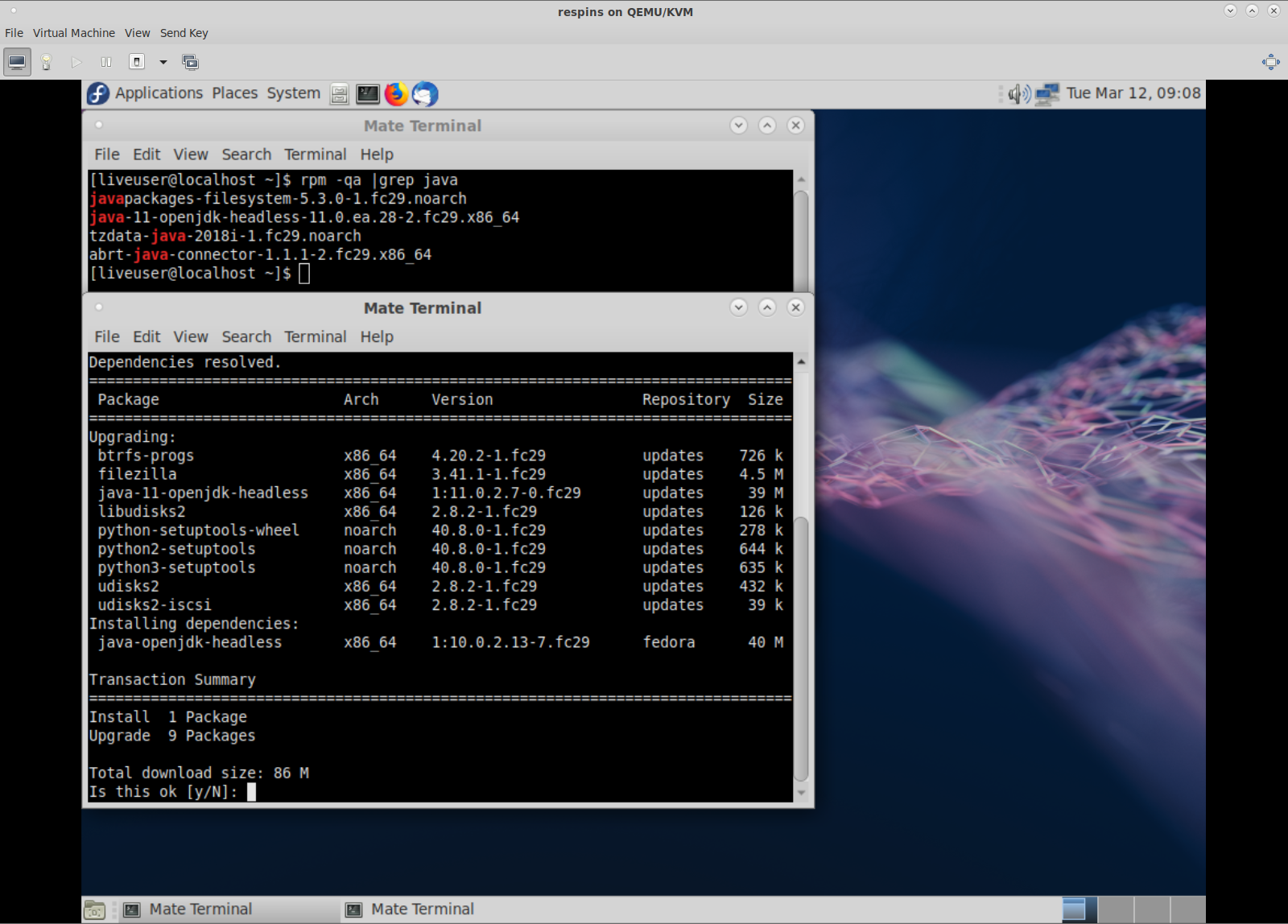Show the graphical console view
This screenshot has height=924, width=1288.
pyautogui.click(x=17, y=62)
